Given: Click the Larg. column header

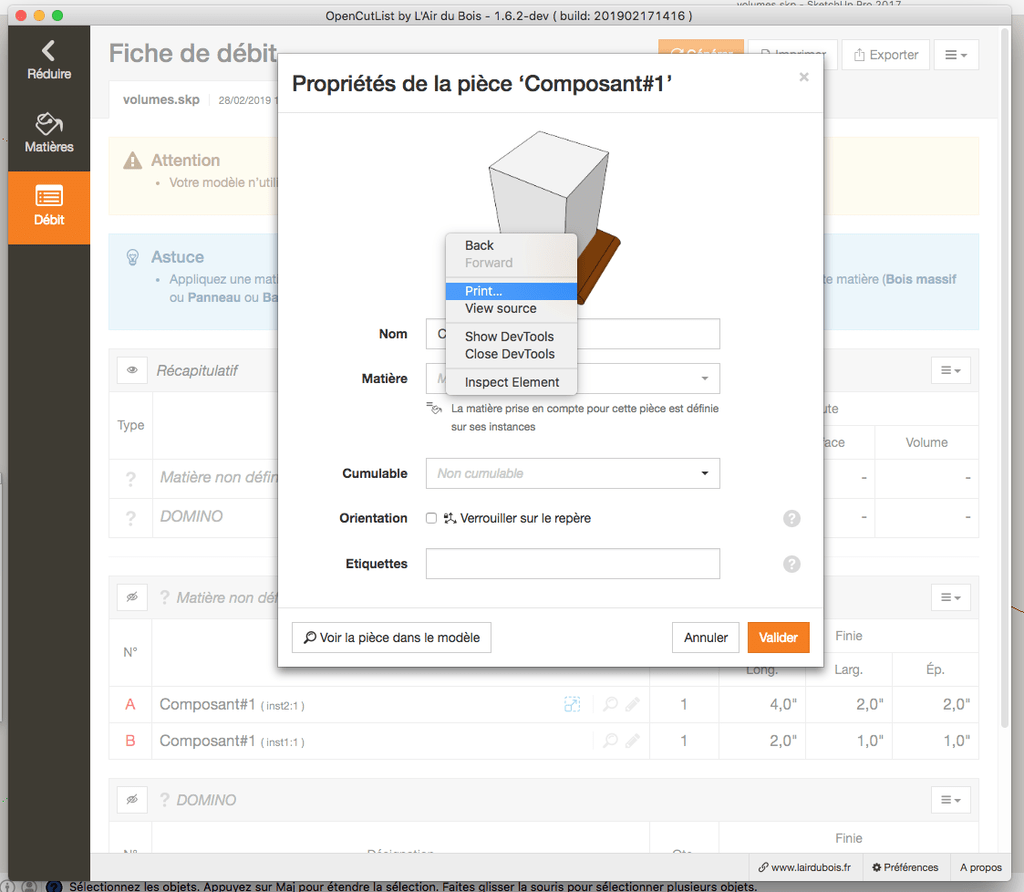Looking at the screenshot, I should pyautogui.click(x=848, y=669).
